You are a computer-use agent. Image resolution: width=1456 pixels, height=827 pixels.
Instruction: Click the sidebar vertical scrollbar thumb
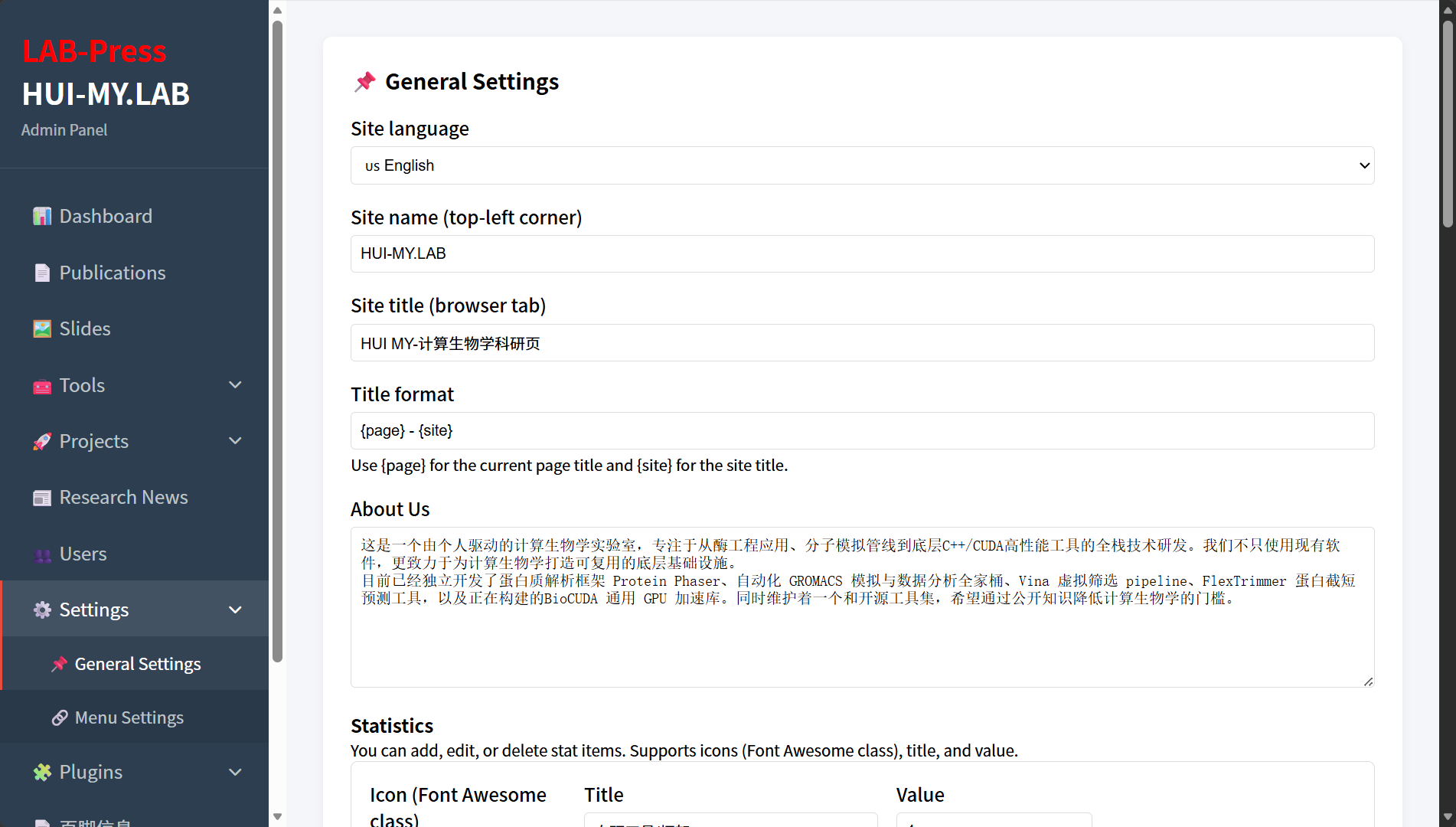(x=277, y=341)
